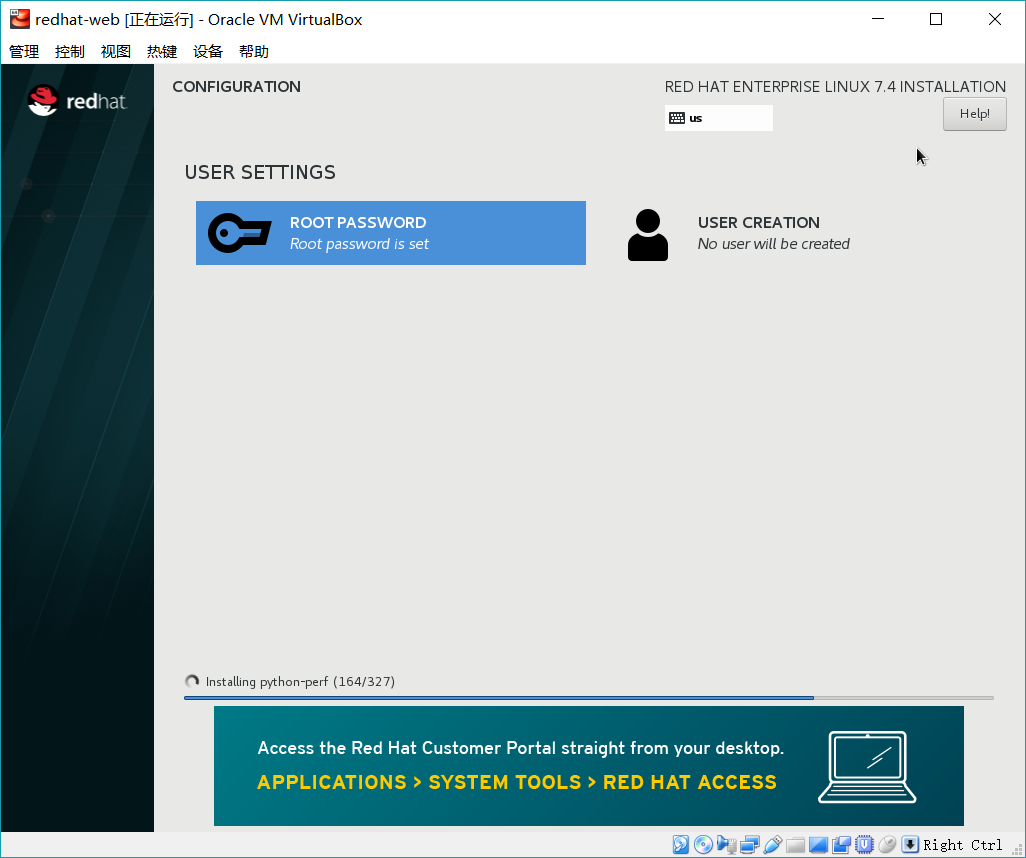Image resolution: width=1026 pixels, height=858 pixels.
Task: Click the mouse integration status icon
Action: coord(887,844)
